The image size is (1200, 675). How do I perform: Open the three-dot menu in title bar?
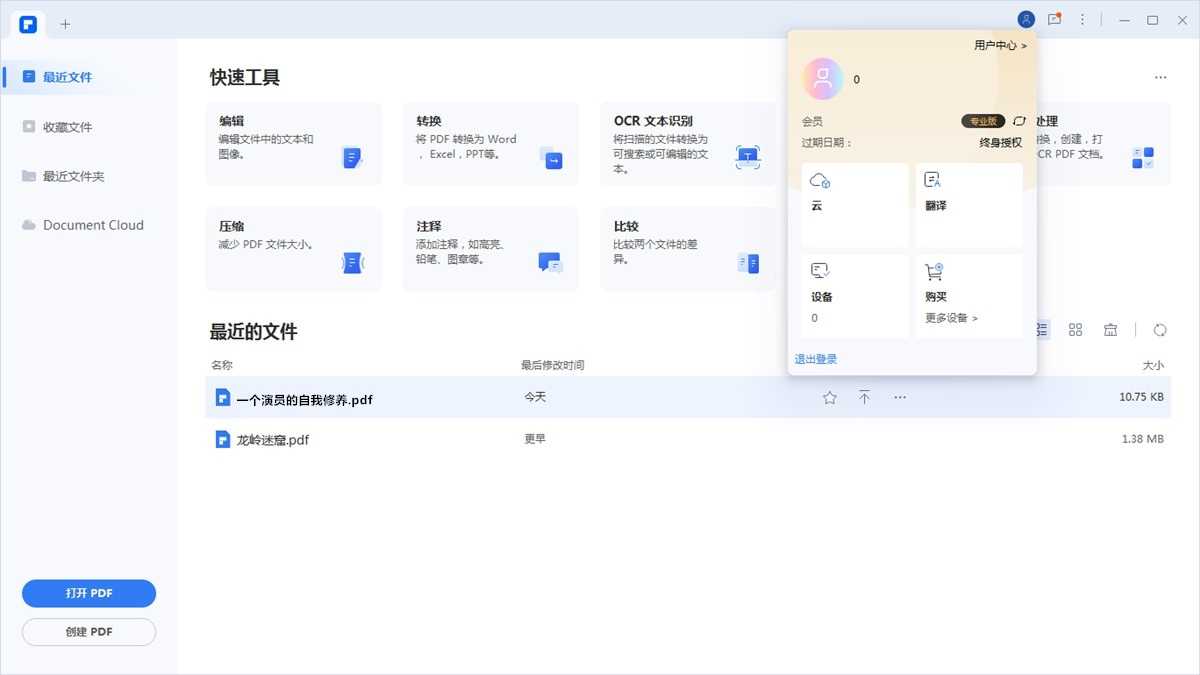click(x=1082, y=19)
